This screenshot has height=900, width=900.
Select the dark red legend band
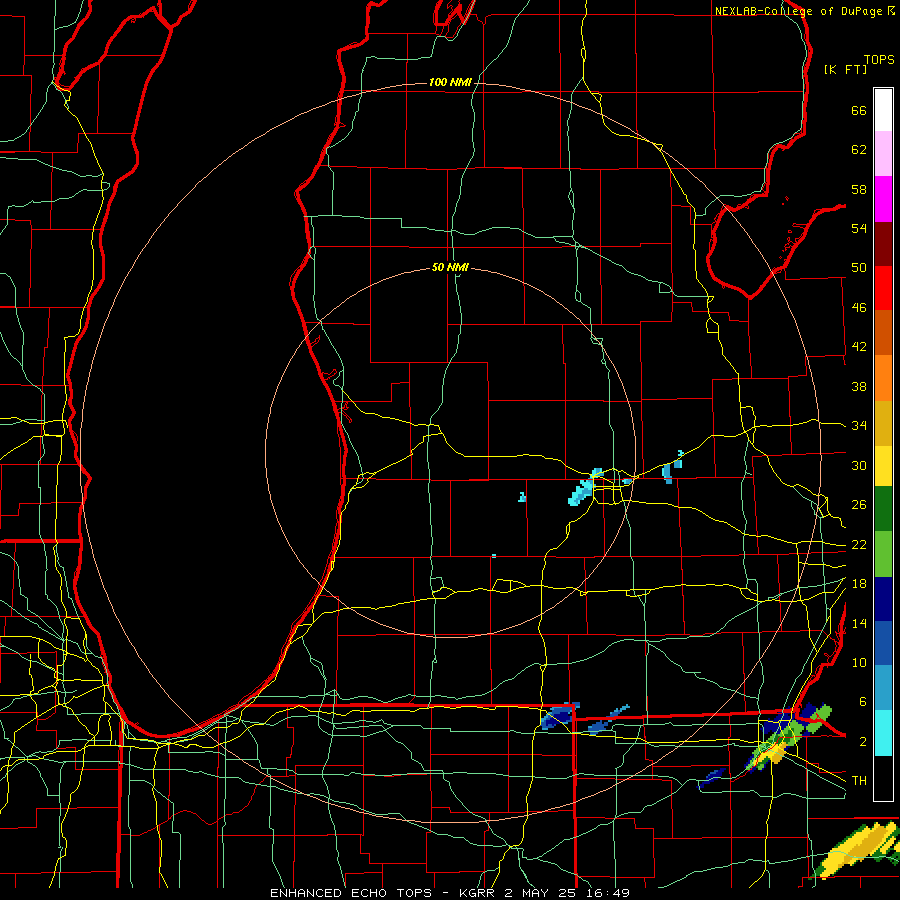pos(883,243)
